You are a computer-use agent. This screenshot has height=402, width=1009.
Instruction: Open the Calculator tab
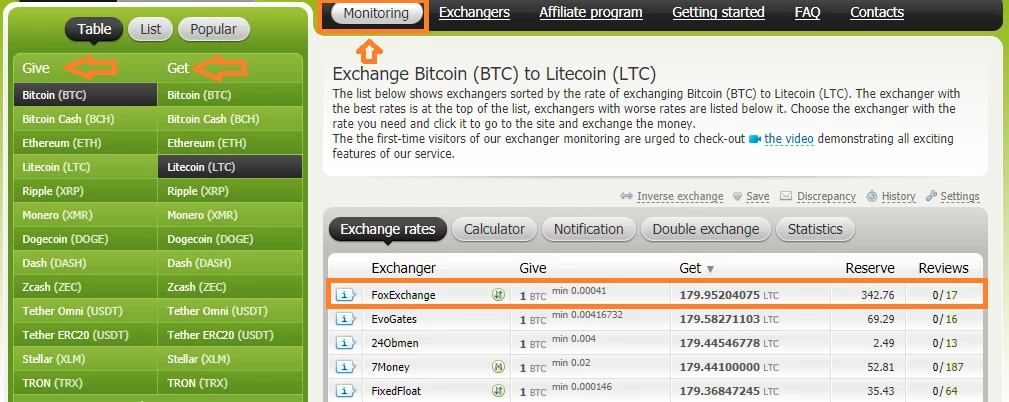[494, 229]
